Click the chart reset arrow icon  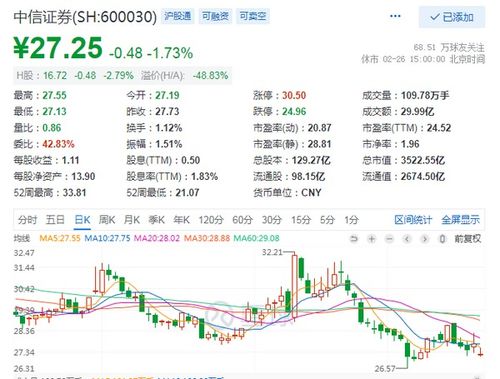click(354, 239)
